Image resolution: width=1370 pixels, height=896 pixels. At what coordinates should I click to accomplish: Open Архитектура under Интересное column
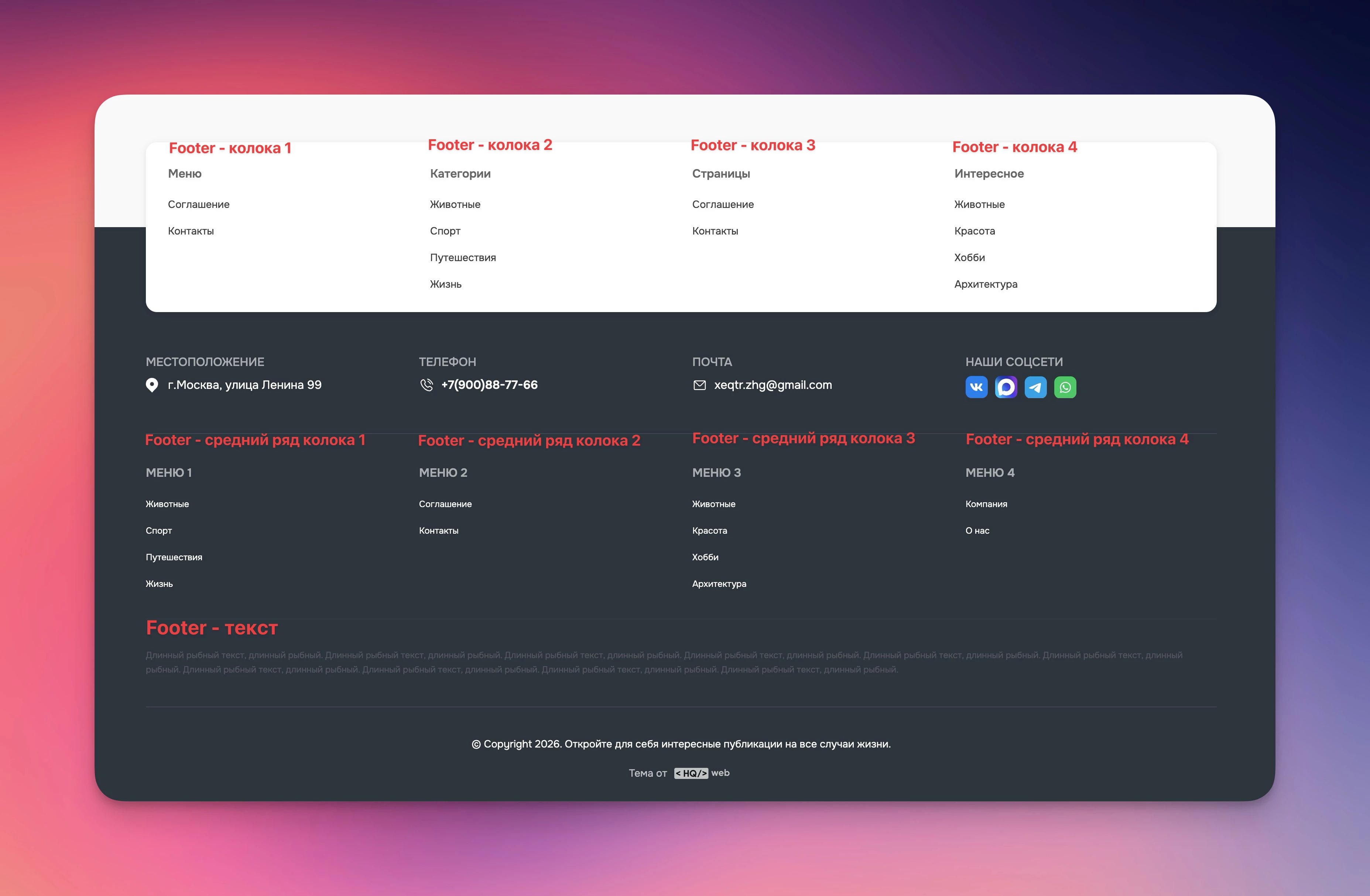coord(986,284)
